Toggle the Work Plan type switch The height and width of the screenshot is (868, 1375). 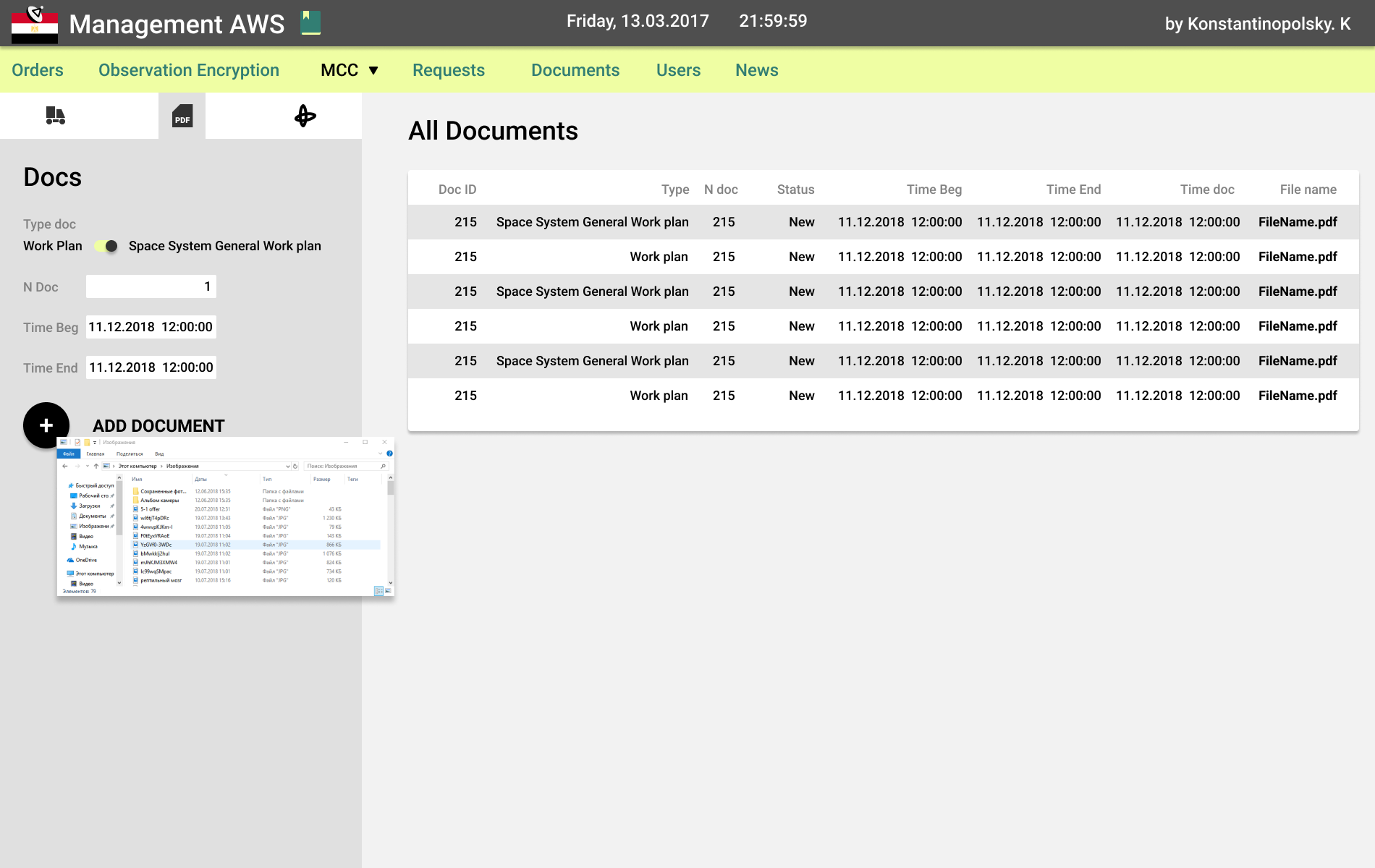(106, 246)
